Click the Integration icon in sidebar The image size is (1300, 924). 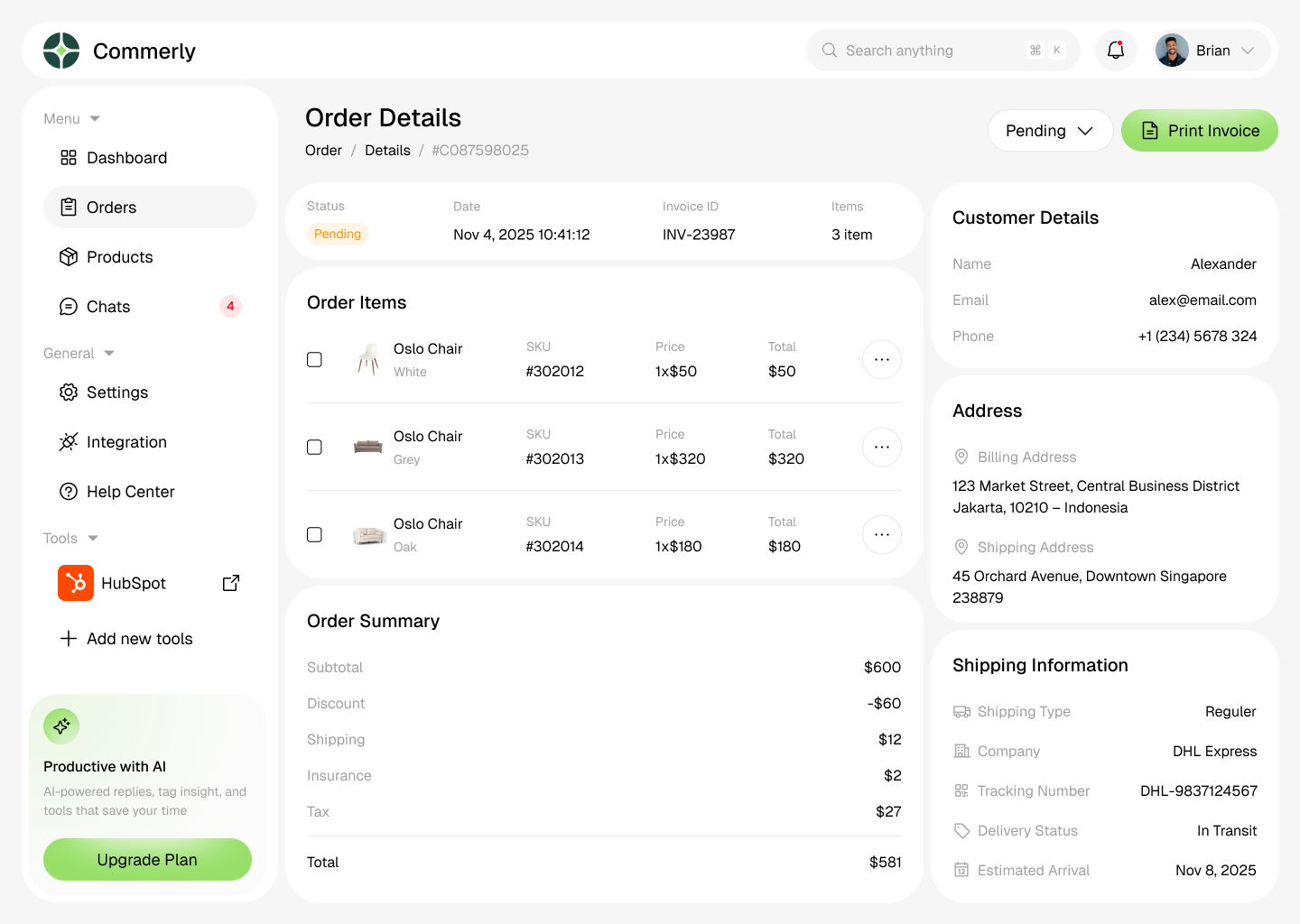69,441
